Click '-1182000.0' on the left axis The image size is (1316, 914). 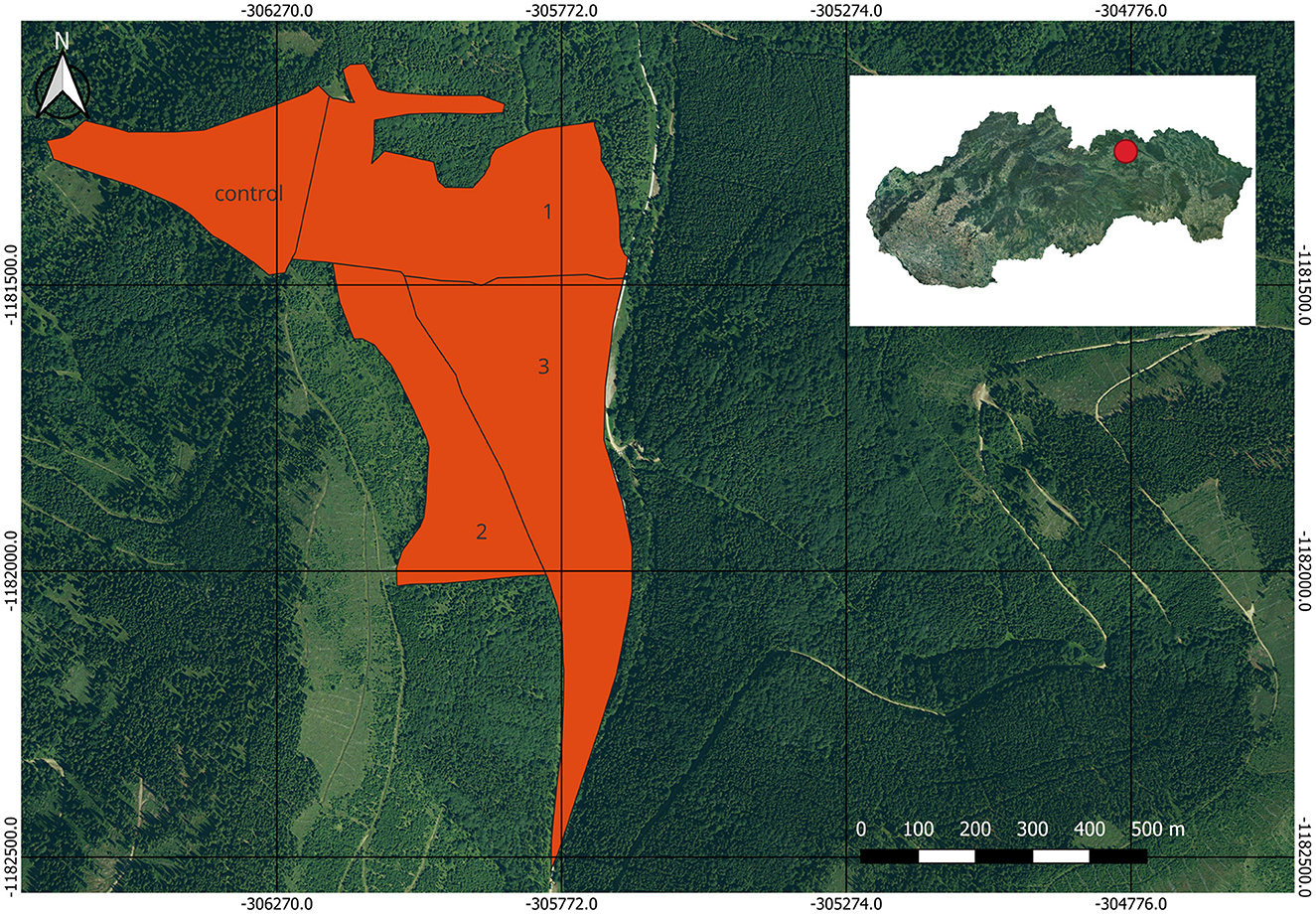pos(11,570)
